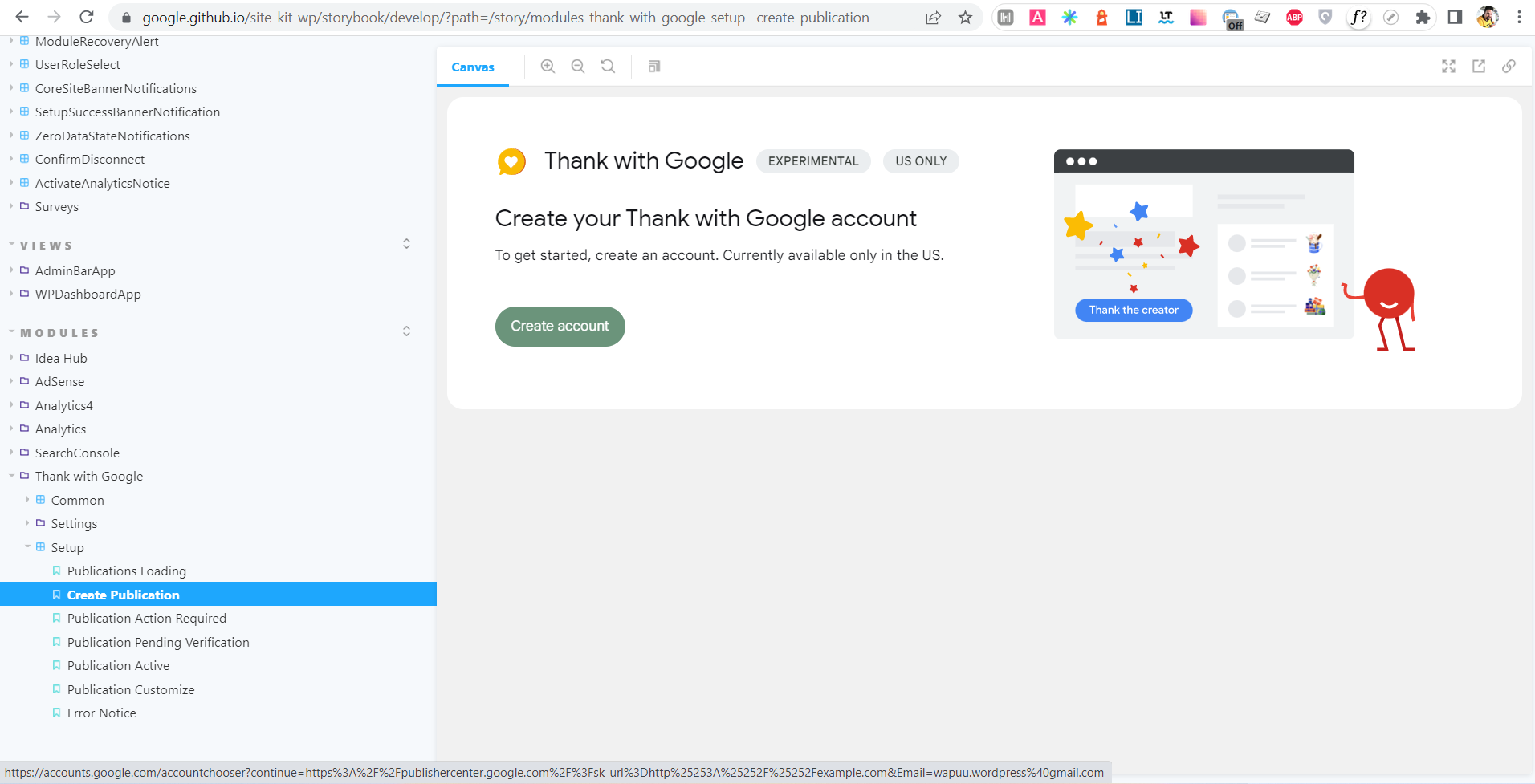The image size is (1535, 784).
Task: Click the red A extension icon
Action: coord(1037,18)
